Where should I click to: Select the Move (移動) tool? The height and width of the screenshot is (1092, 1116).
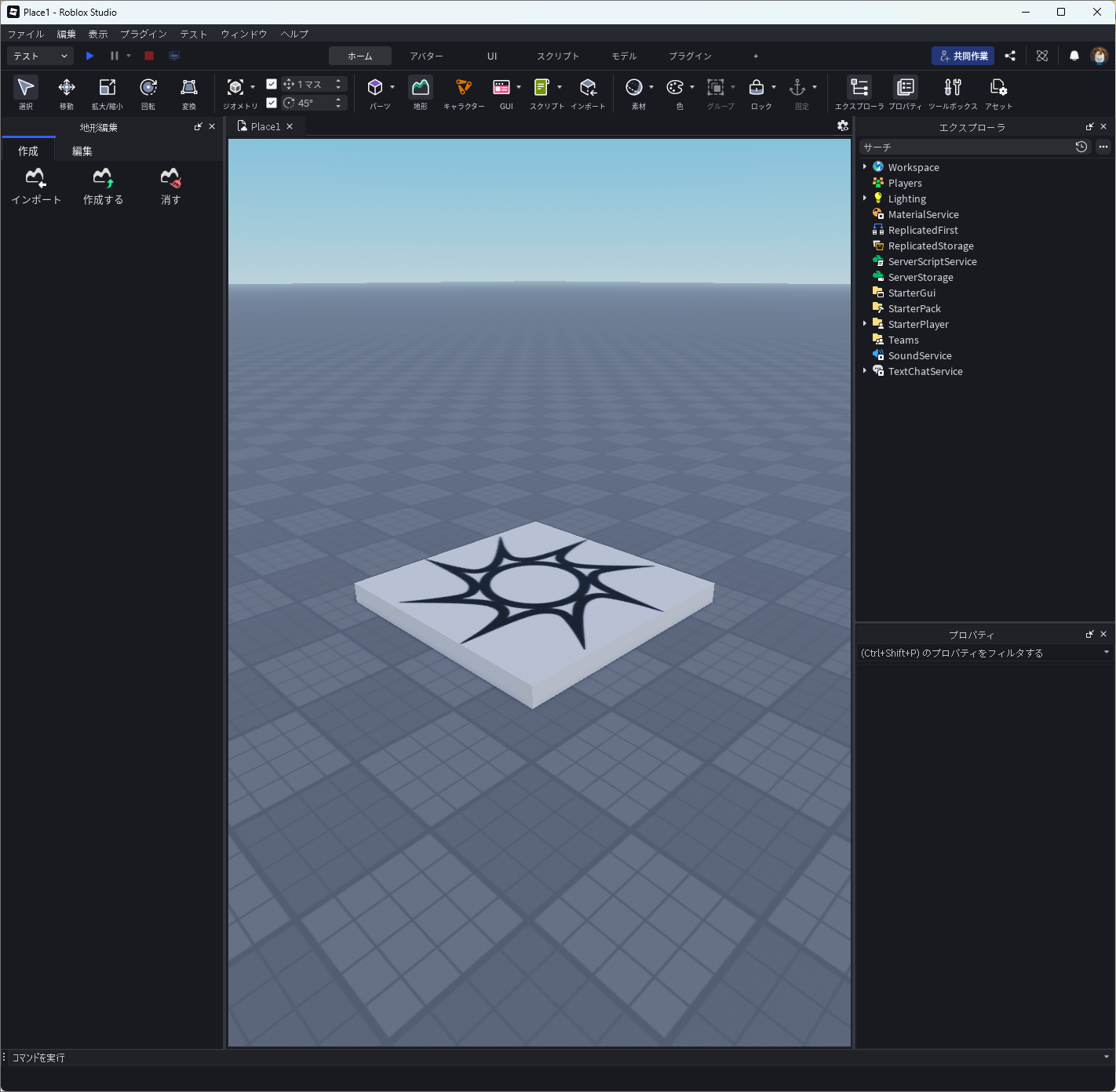67,93
